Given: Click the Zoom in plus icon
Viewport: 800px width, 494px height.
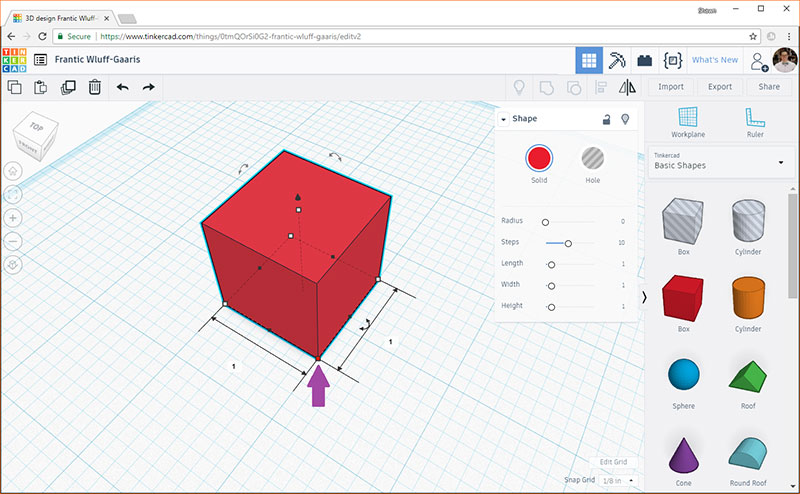Looking at the screenshot, I should (x=13, y=218).
